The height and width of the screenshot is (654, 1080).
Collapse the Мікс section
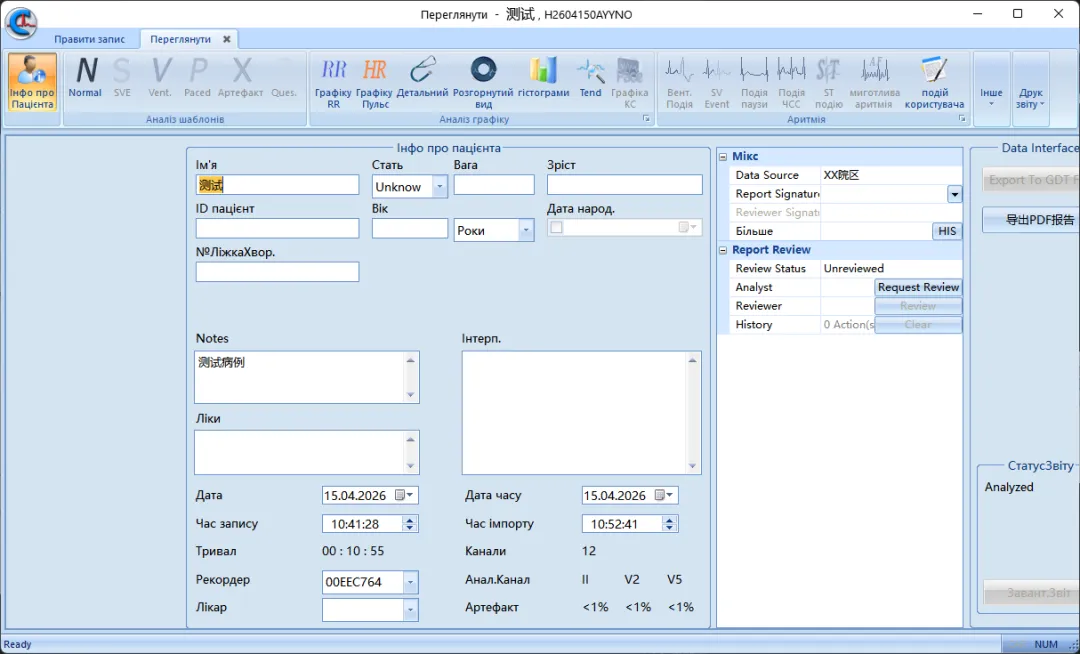723,157
